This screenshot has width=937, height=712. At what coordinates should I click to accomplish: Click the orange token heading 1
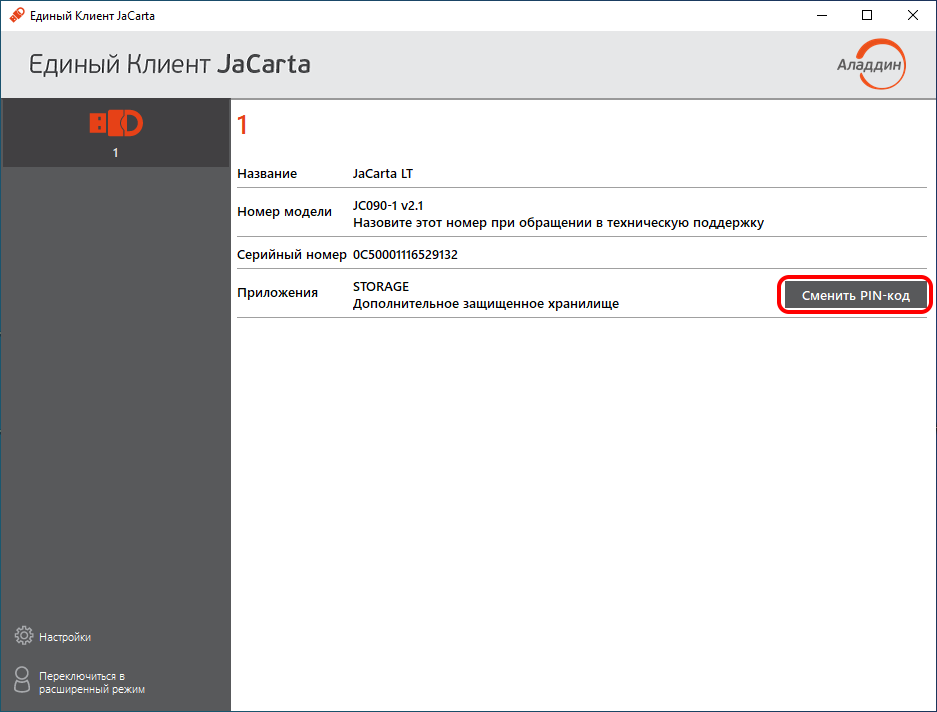pos(241,126)
